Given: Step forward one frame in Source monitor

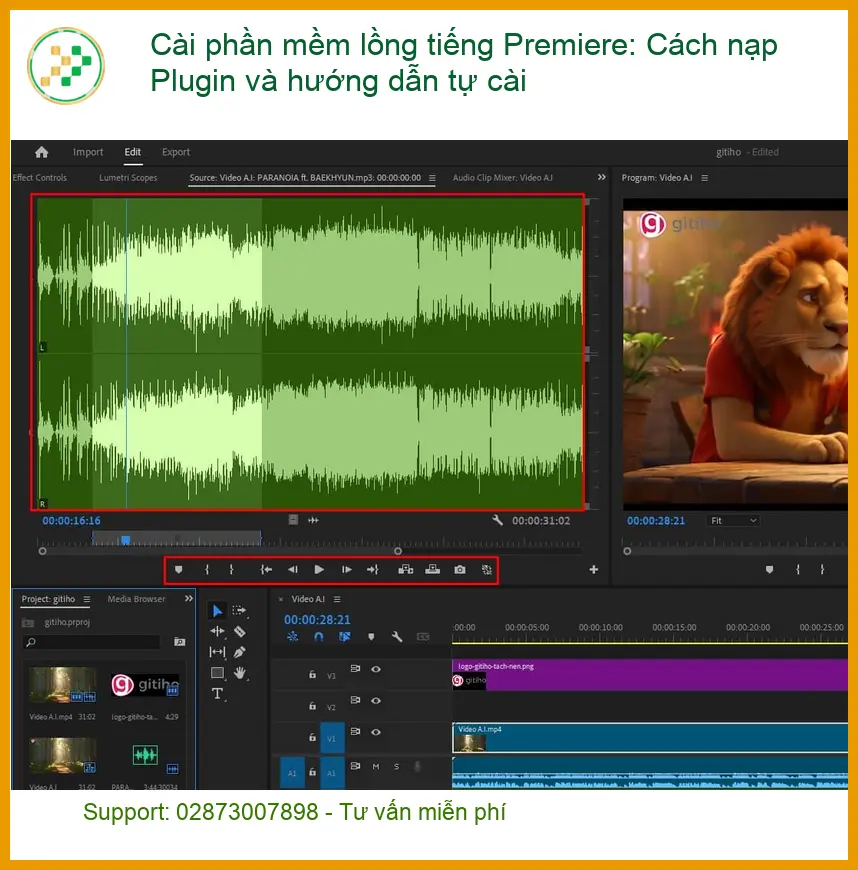Looking at the screenshot, I should (x=346, y=570).
